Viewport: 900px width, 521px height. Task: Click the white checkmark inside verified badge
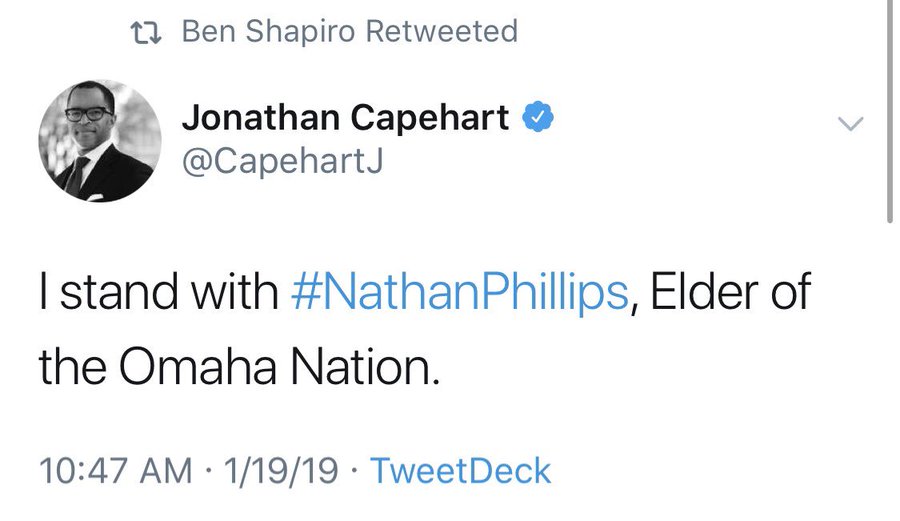pyautogui.click(x=538, y=116)
